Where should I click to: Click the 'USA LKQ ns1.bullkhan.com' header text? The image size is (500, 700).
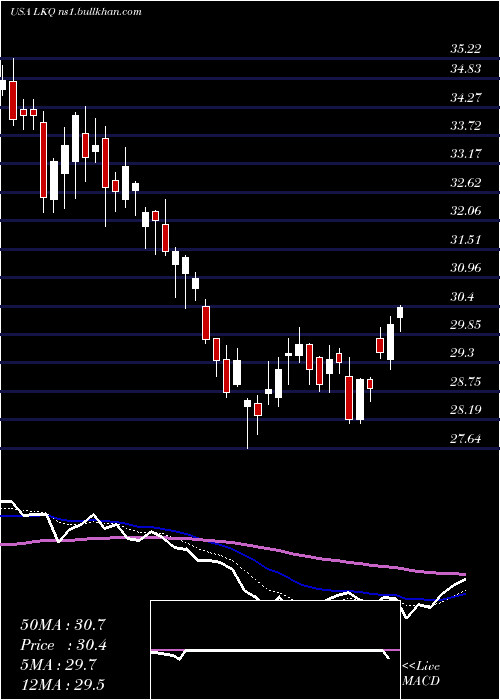(75, 12)
